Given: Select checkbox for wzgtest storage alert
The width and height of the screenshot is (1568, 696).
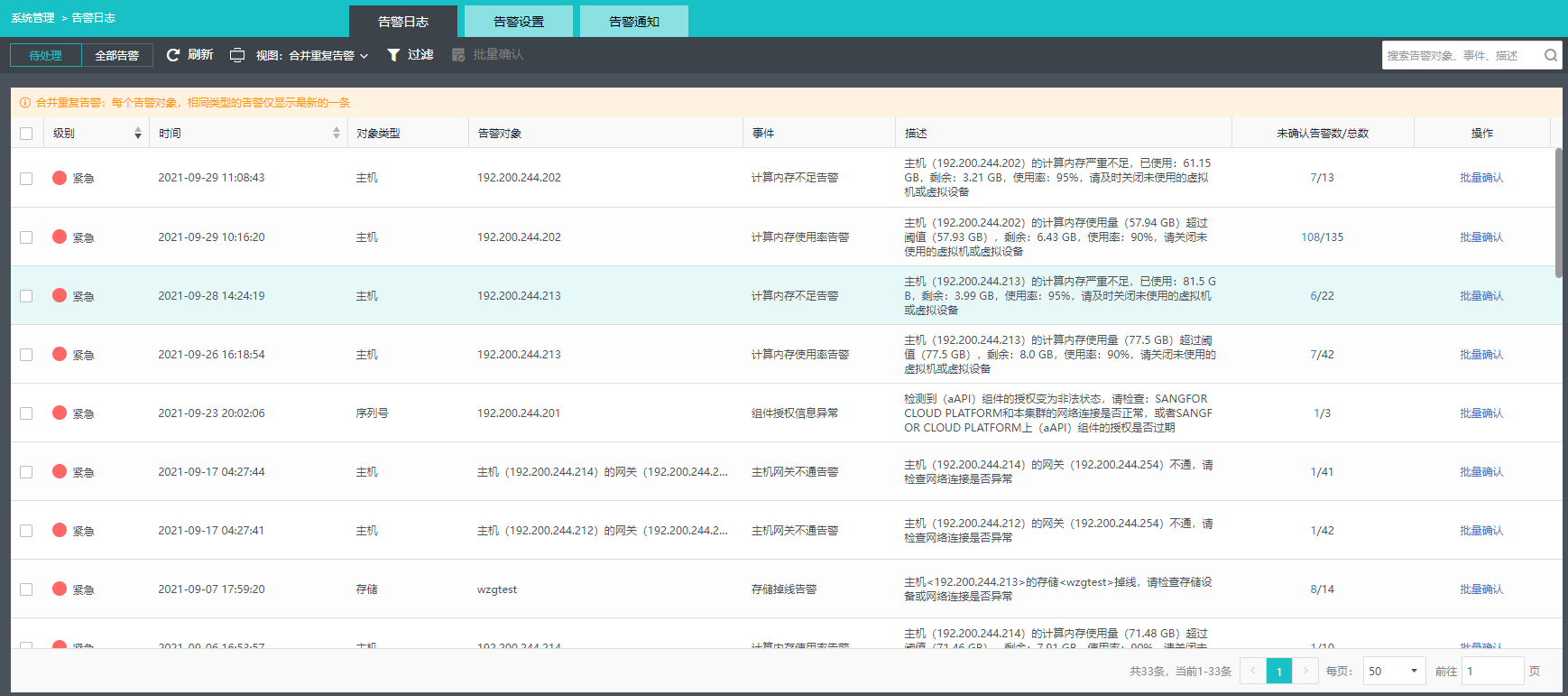Looking at the screenshot, I should click(x=26, y=589).
